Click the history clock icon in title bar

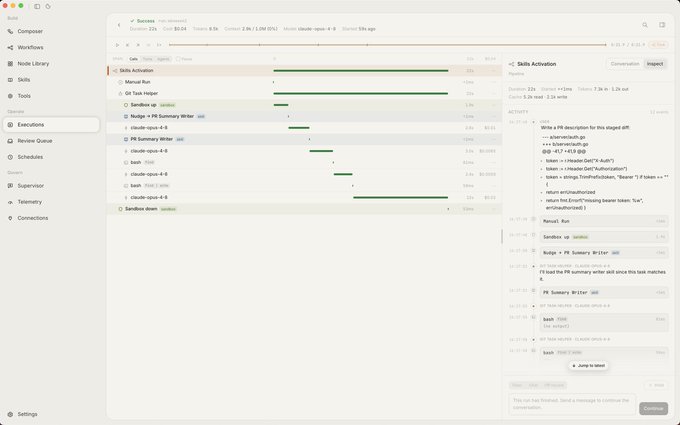(48, 7)
